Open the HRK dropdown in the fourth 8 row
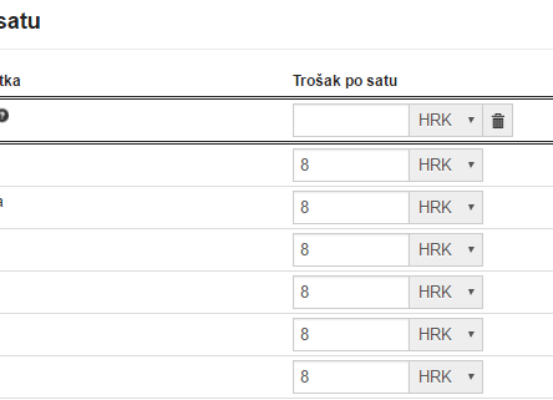 tap(446, 292)
